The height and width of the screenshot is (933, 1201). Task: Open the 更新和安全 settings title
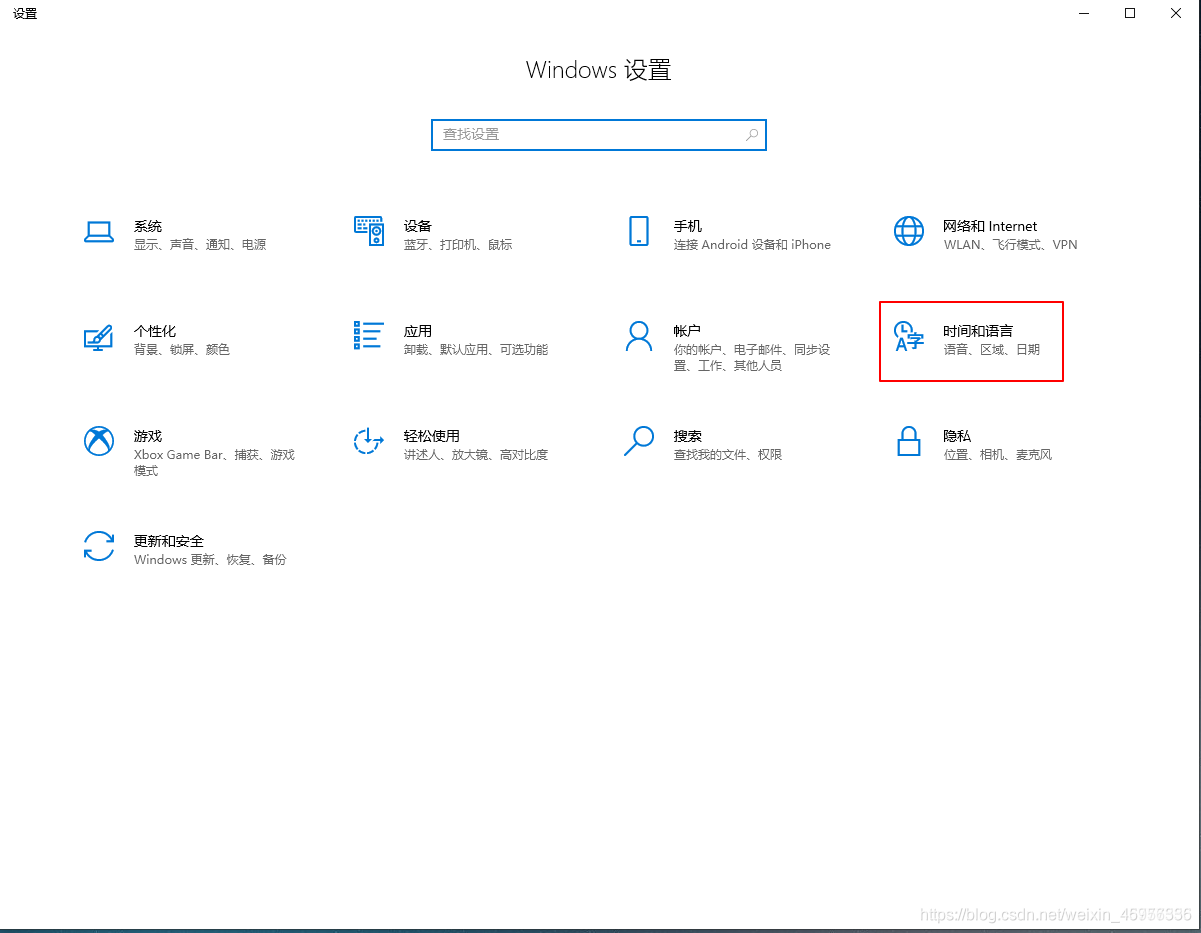(169, 541)
